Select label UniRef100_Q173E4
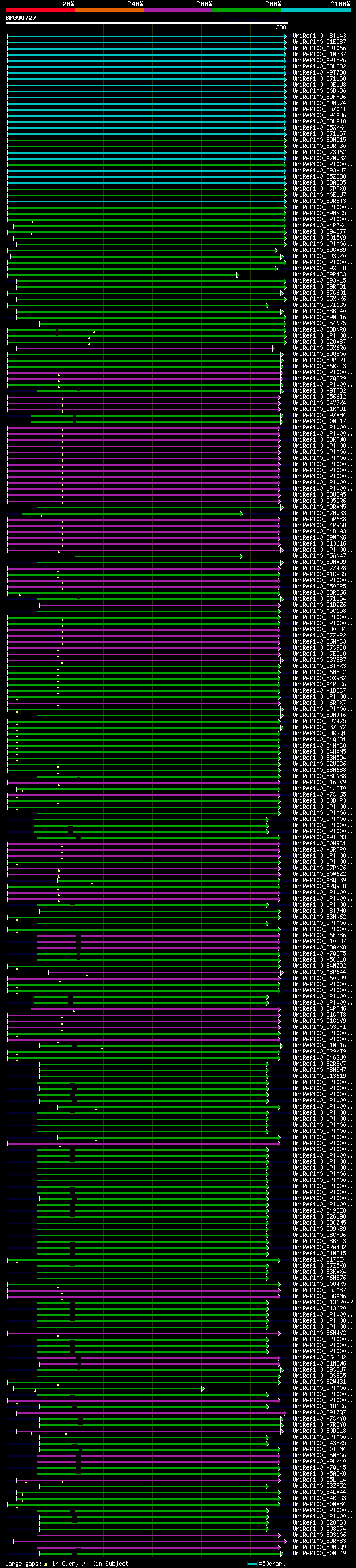This screenshot has width=356, height=1568. coord(319,1259)
